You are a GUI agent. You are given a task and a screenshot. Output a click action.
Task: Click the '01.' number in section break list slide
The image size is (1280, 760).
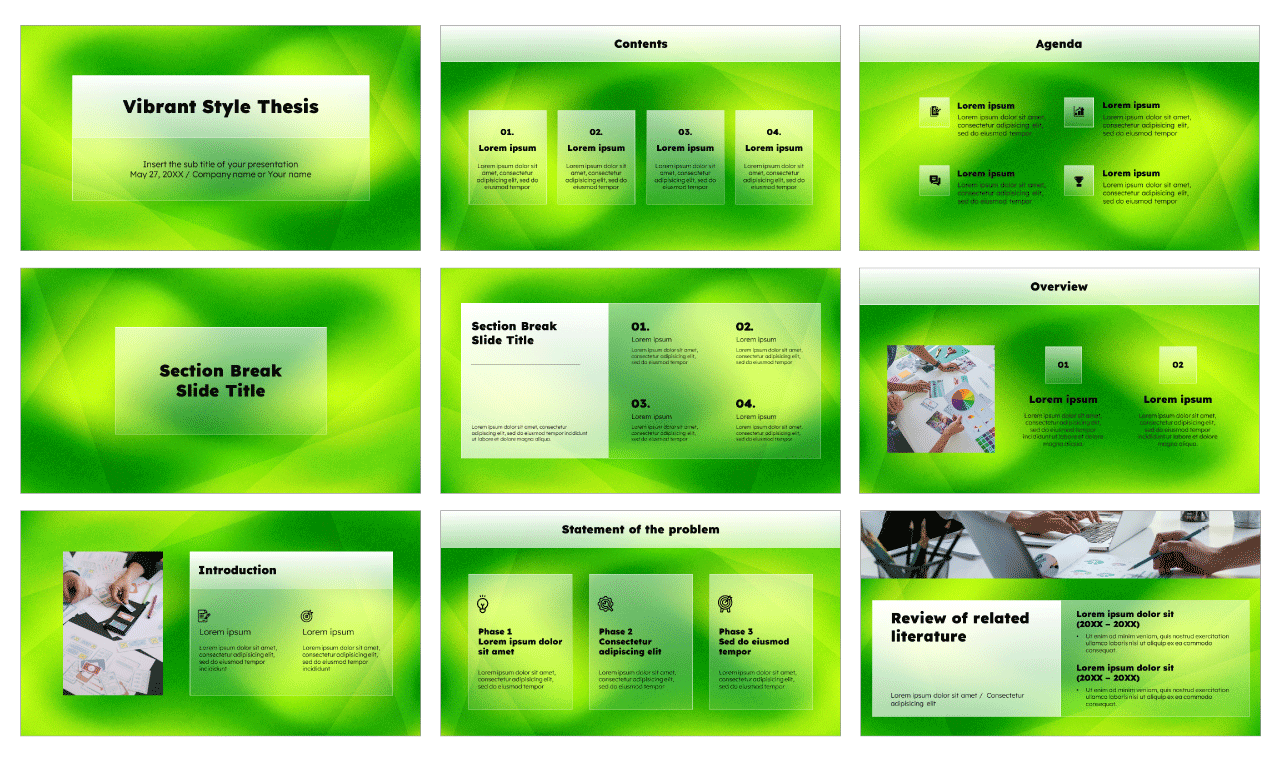(x=640, y=327)
